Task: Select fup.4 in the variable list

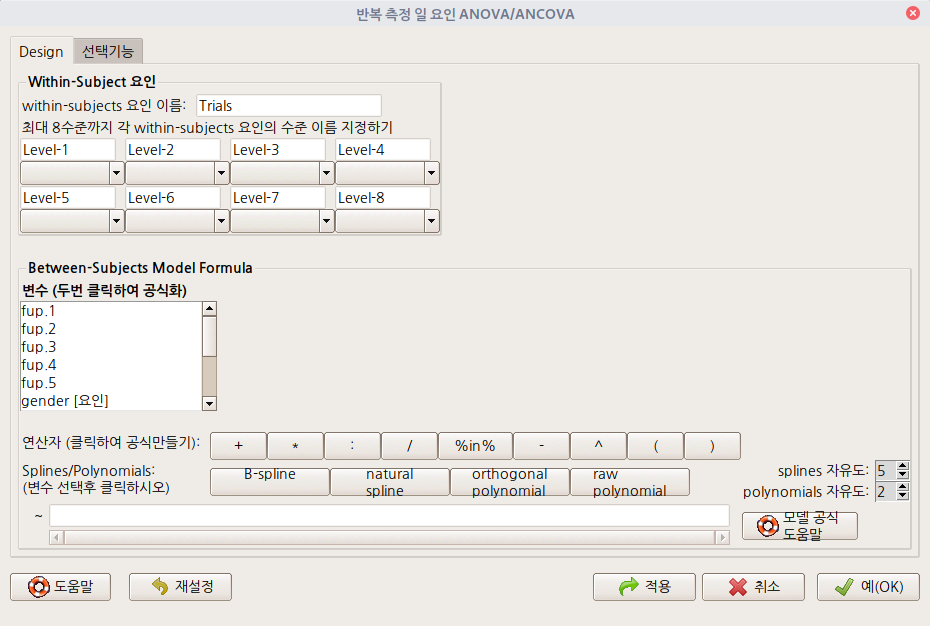Action: tap(111, 365)
